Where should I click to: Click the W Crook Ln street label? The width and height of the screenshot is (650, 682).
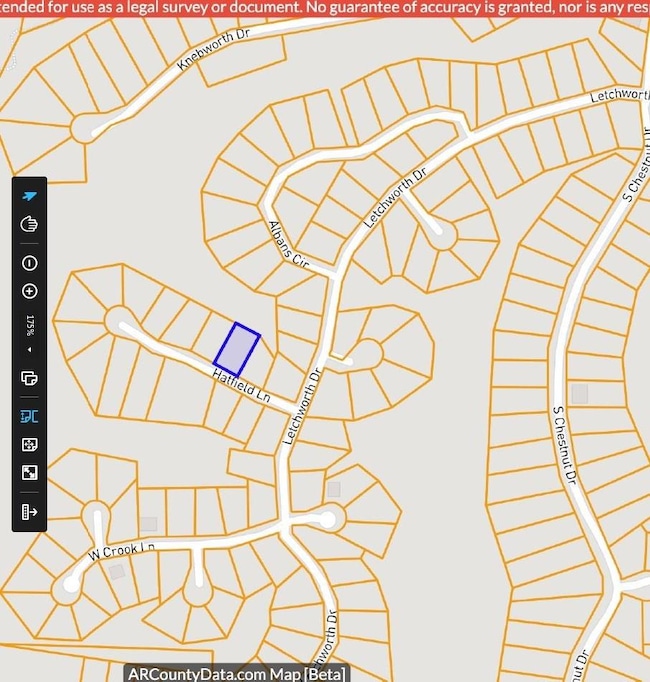[122, 550]
